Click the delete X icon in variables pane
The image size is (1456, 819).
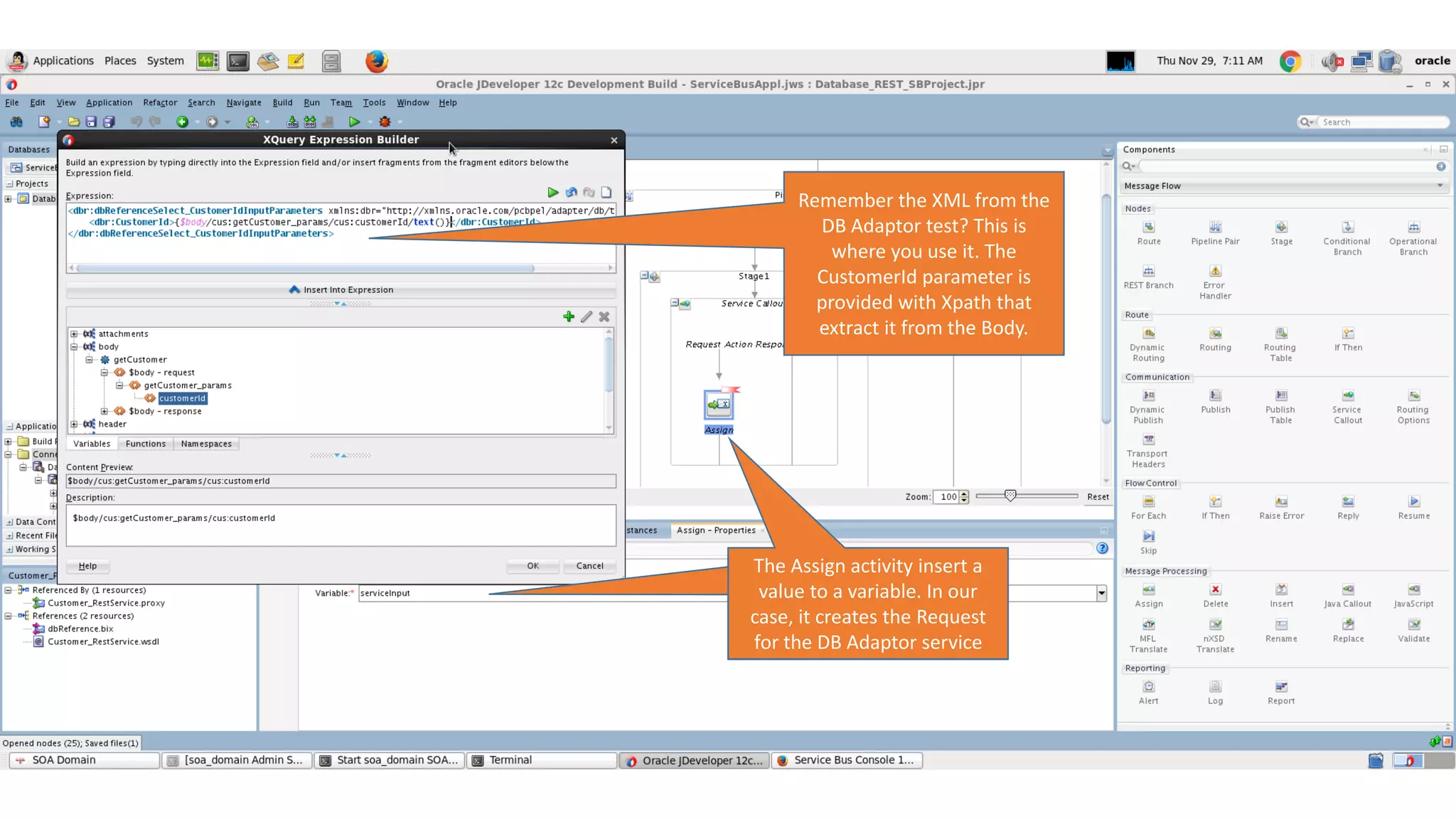604,317
